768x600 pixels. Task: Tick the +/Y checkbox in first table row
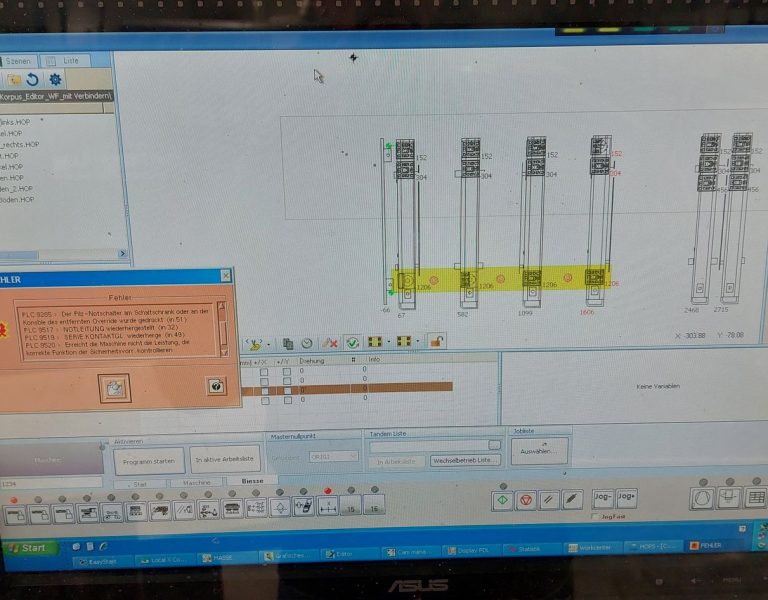(x=287, y=371)
